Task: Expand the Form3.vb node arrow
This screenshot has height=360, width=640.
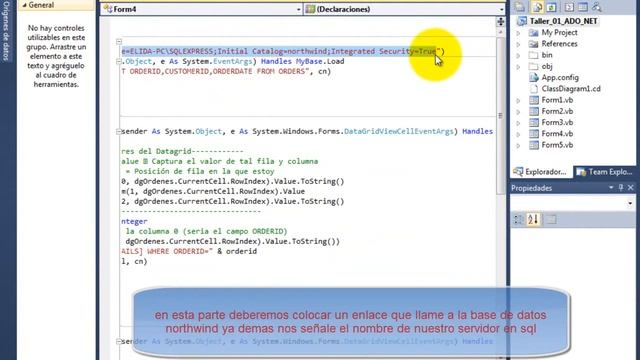Action: (518, 123)
